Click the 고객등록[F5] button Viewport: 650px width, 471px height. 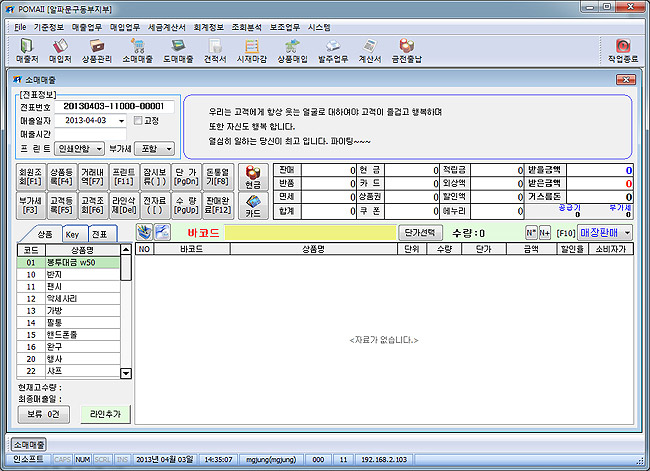(x=62, y=206)
